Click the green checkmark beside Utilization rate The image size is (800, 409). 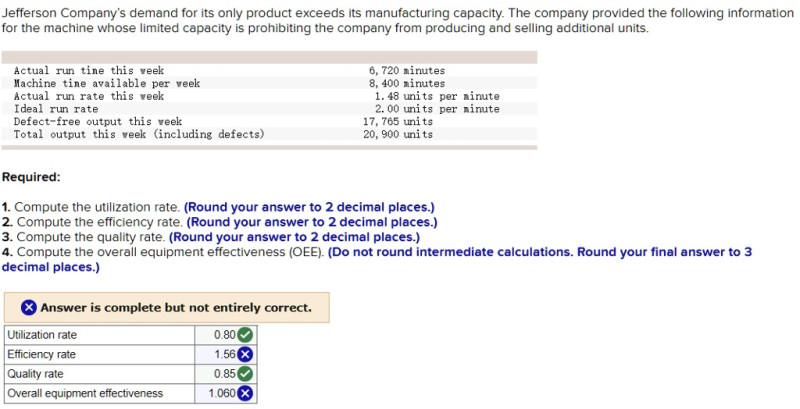[245, 335]
